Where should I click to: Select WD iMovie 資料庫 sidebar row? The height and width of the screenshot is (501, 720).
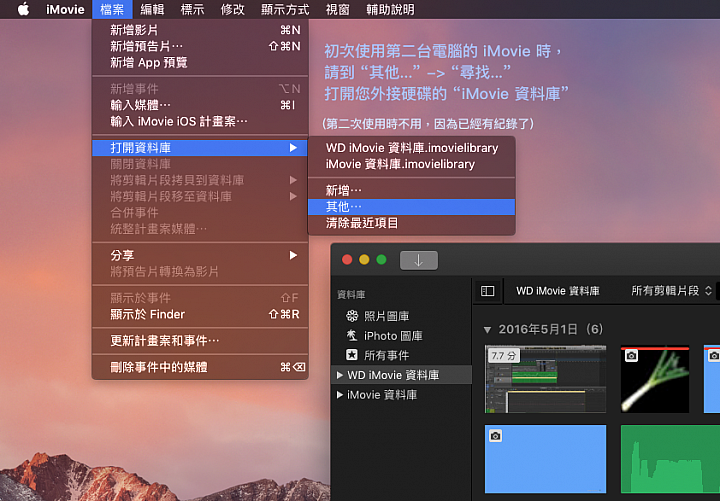point(401,375)
